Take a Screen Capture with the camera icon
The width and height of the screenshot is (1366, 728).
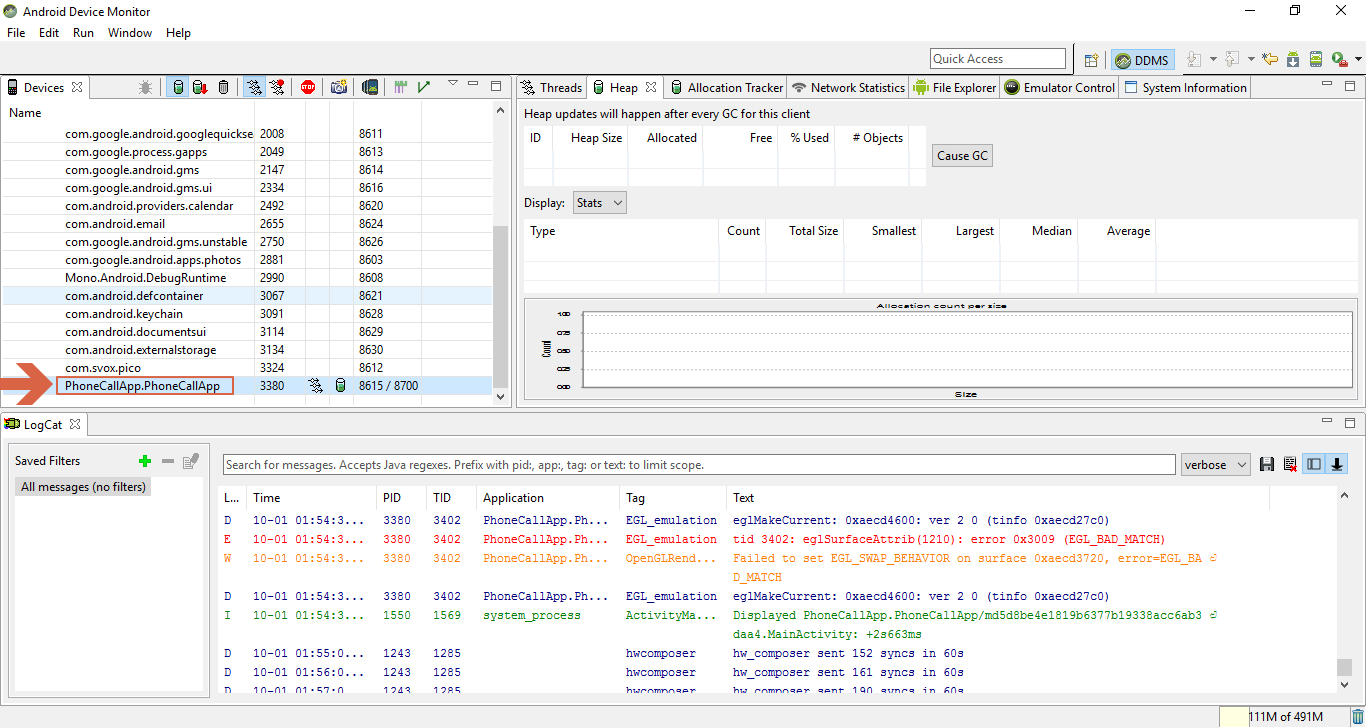(x=339, y=87)
